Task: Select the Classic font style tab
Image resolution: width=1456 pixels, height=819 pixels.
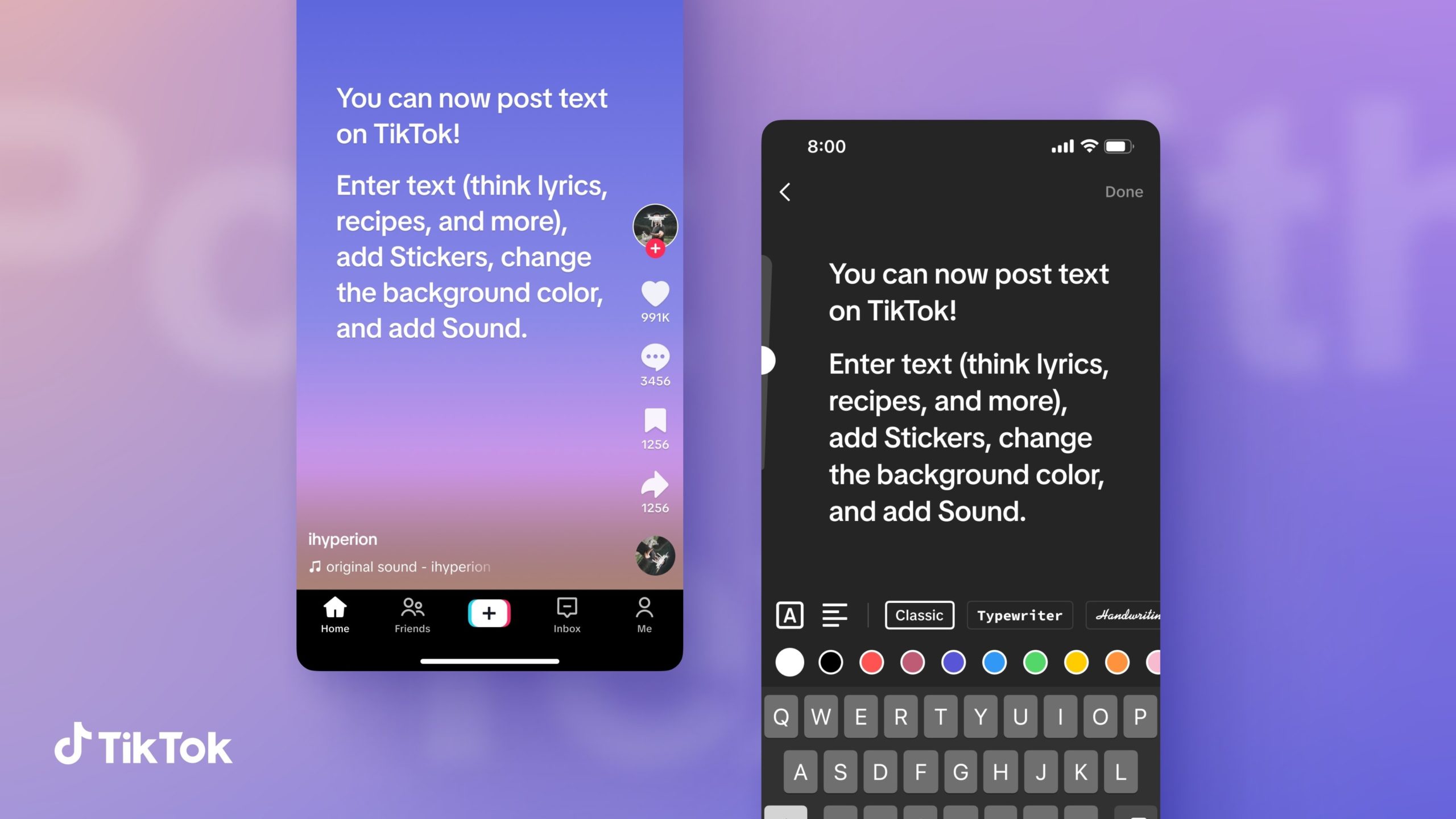Action: coord(917,614)
